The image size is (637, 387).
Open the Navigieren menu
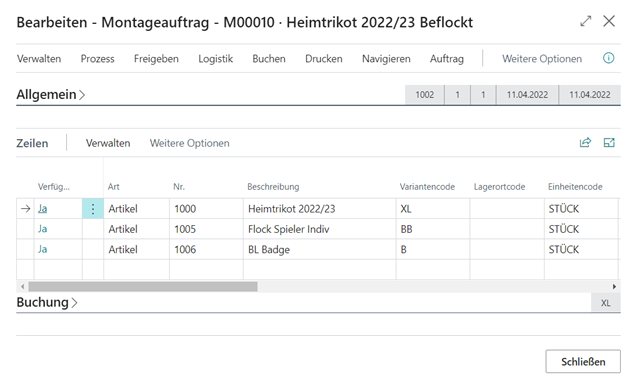pyautogui.click(x=386, y=59)
